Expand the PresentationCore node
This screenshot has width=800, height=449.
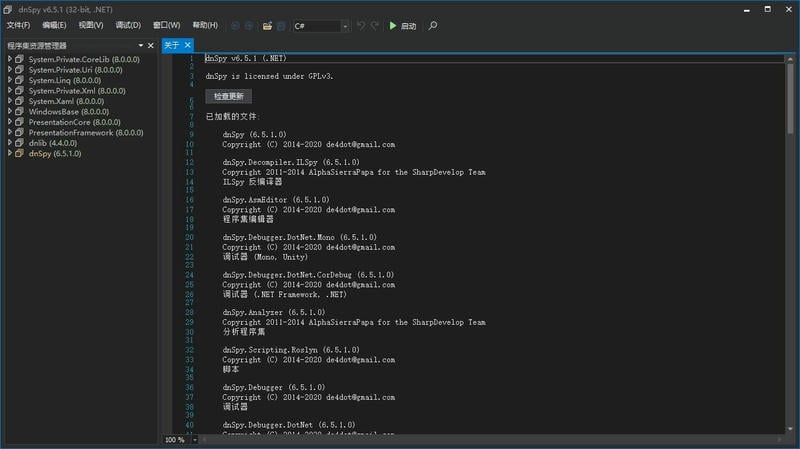click(10, 122)
